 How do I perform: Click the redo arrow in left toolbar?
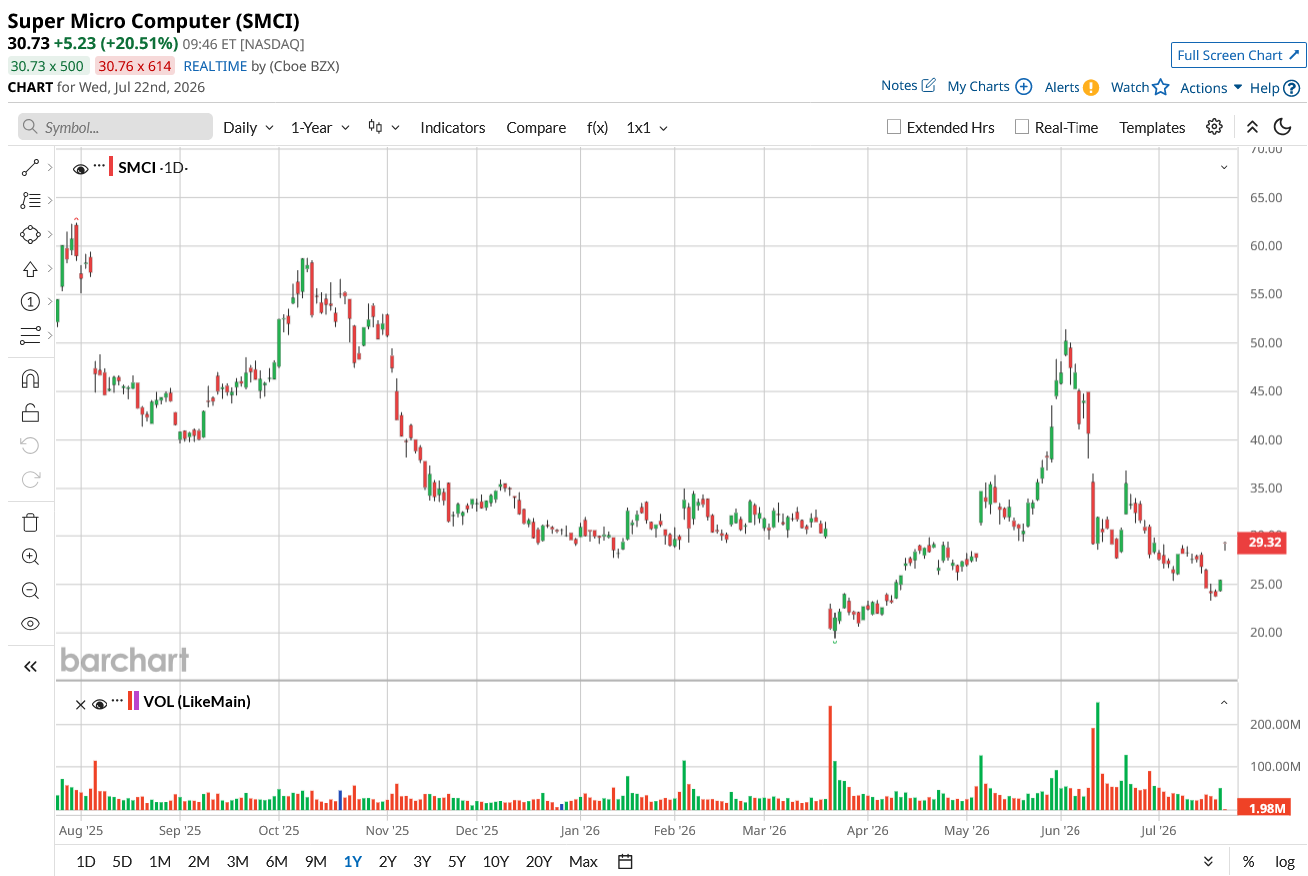tap(30, 479)
